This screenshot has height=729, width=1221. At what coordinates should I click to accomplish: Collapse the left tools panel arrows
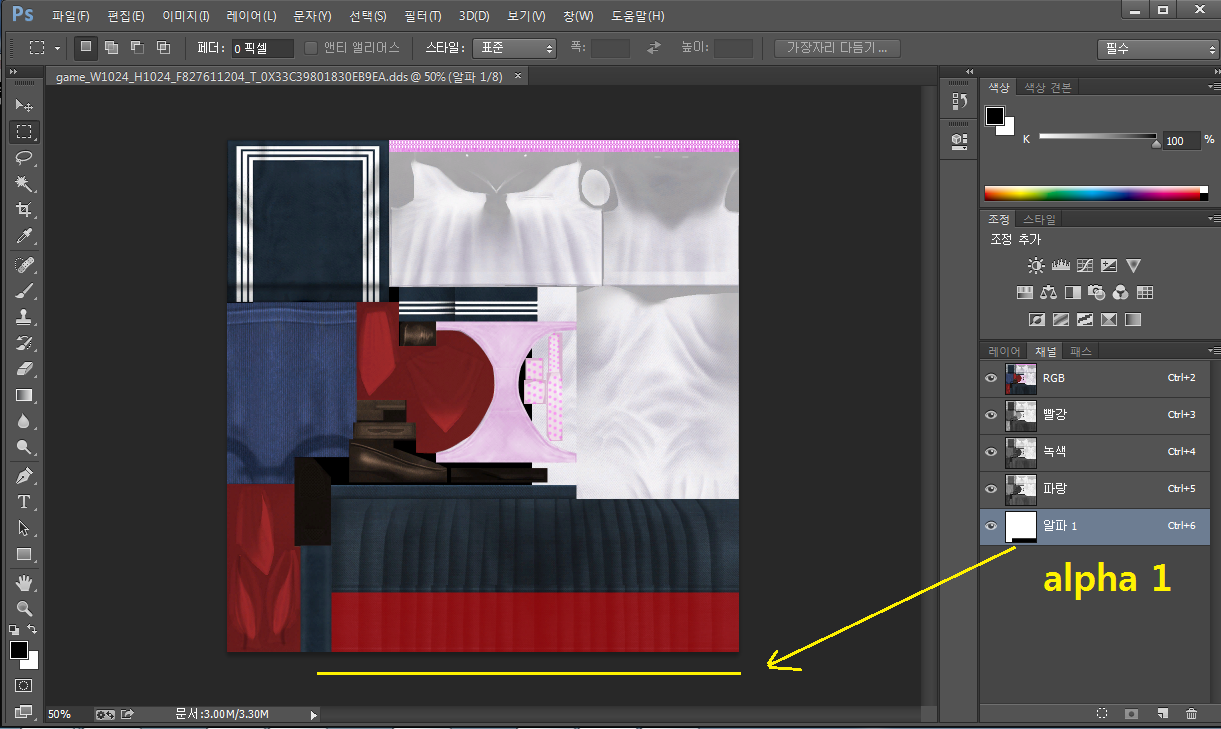[x=13, y=72]
